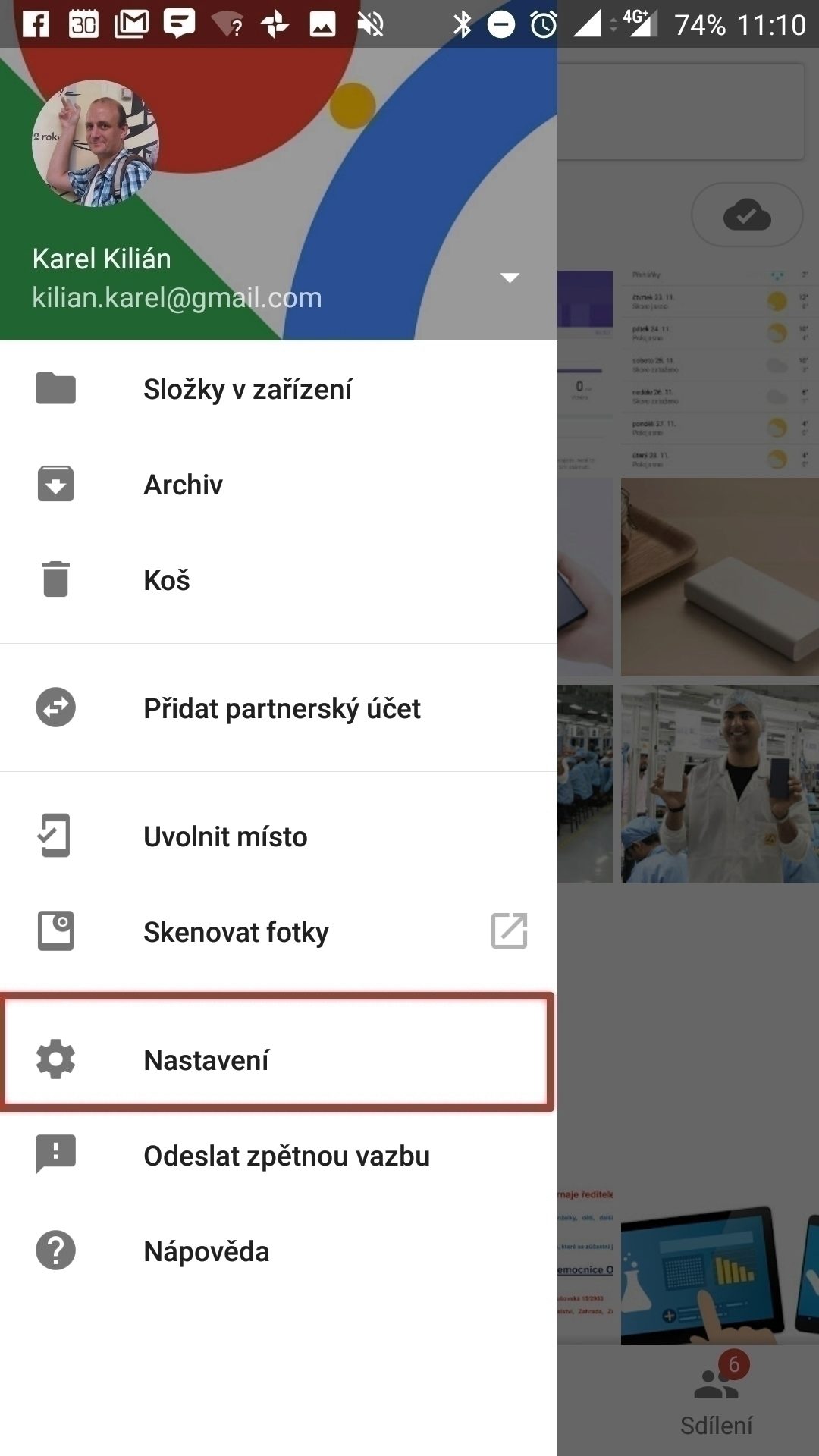Open photo of man holding phones

(720, 784)
